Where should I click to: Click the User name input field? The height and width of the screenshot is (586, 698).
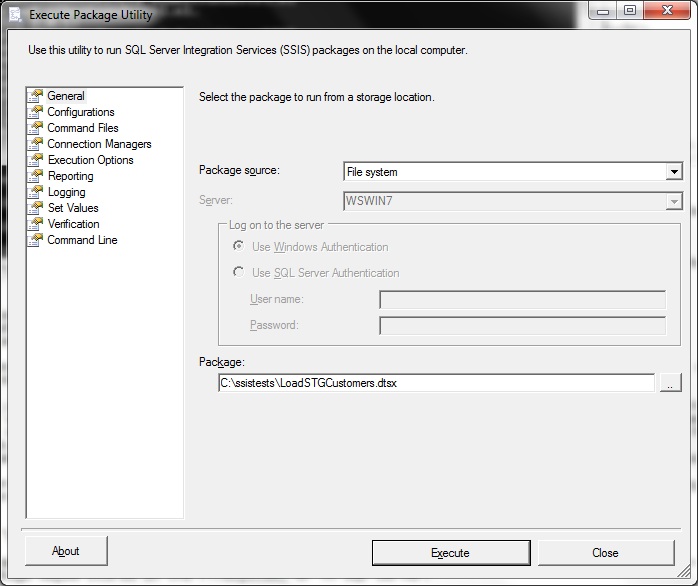pos(522,300)
